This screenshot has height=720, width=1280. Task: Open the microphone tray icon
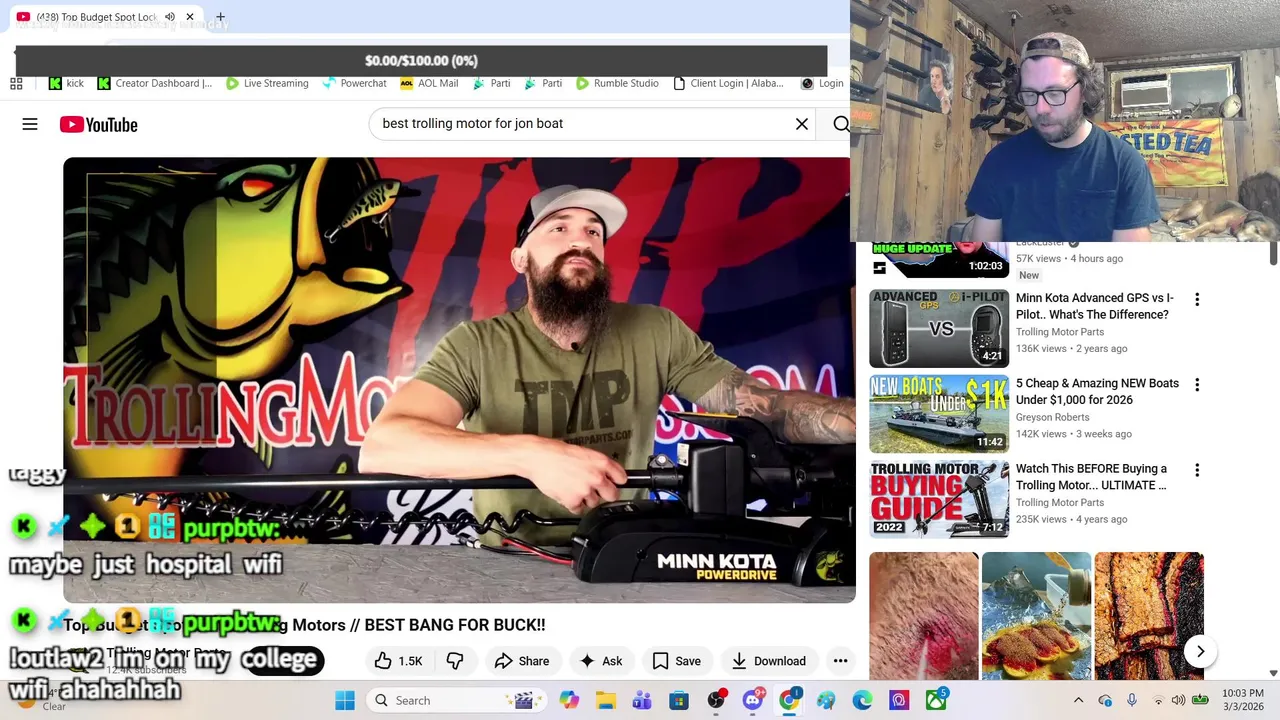click(x=1131, y=700)
